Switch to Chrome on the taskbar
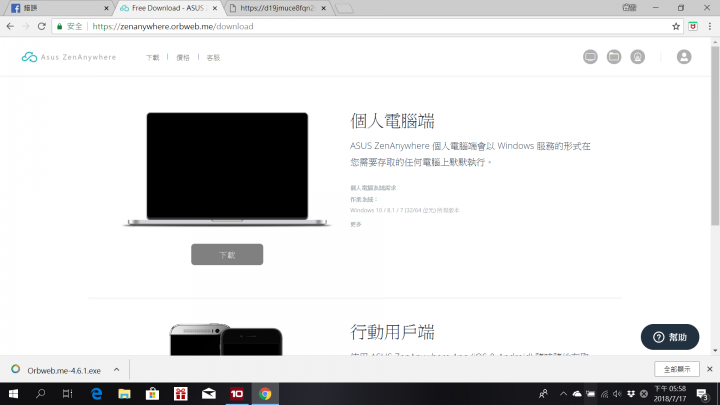 coord(265,394)
